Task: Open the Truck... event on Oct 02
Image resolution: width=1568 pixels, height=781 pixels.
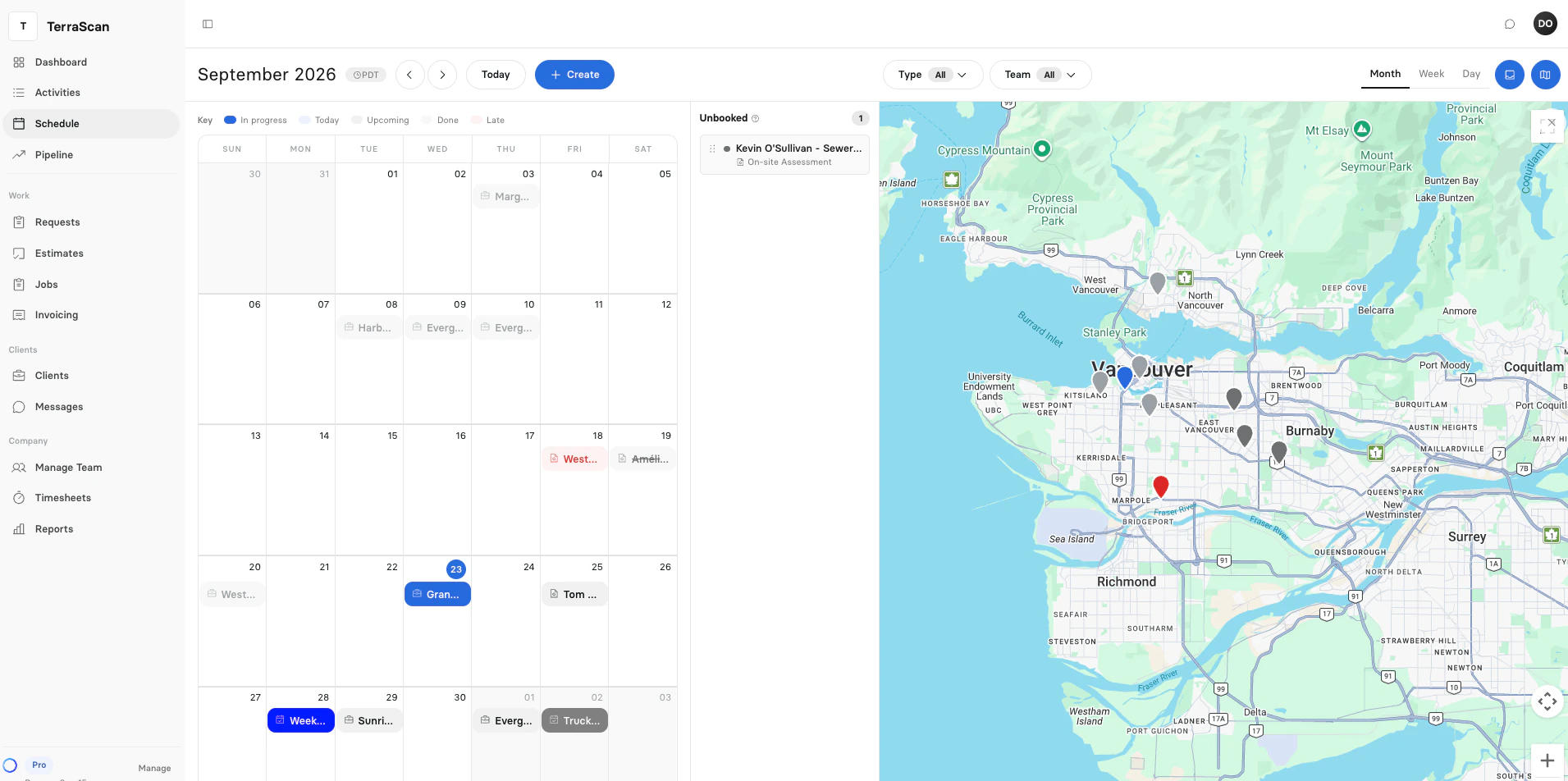Action: 574,720
